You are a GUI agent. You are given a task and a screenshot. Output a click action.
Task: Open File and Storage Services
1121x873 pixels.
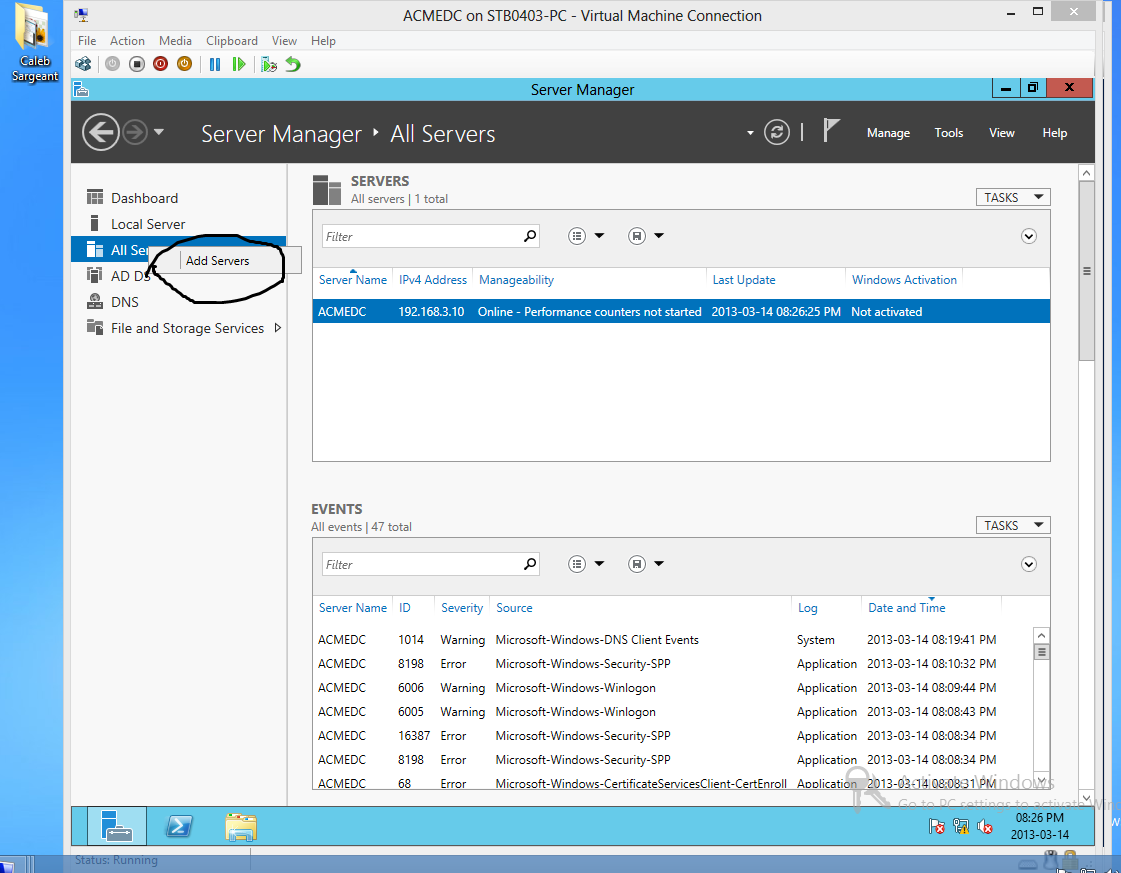click(187, 328)
